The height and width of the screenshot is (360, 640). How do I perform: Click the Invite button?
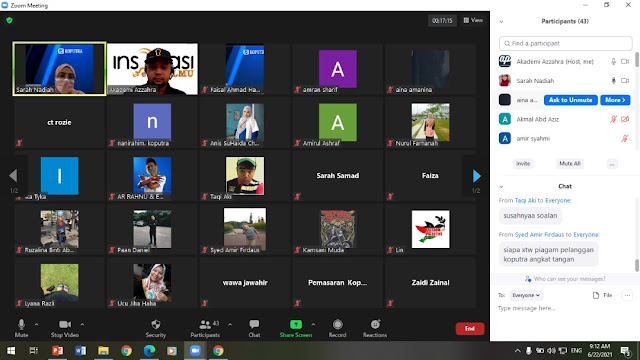tap(523, 164)
